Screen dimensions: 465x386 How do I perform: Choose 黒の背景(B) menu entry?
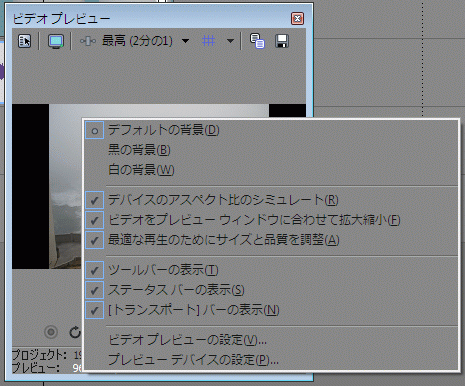(x=271, y=150)
